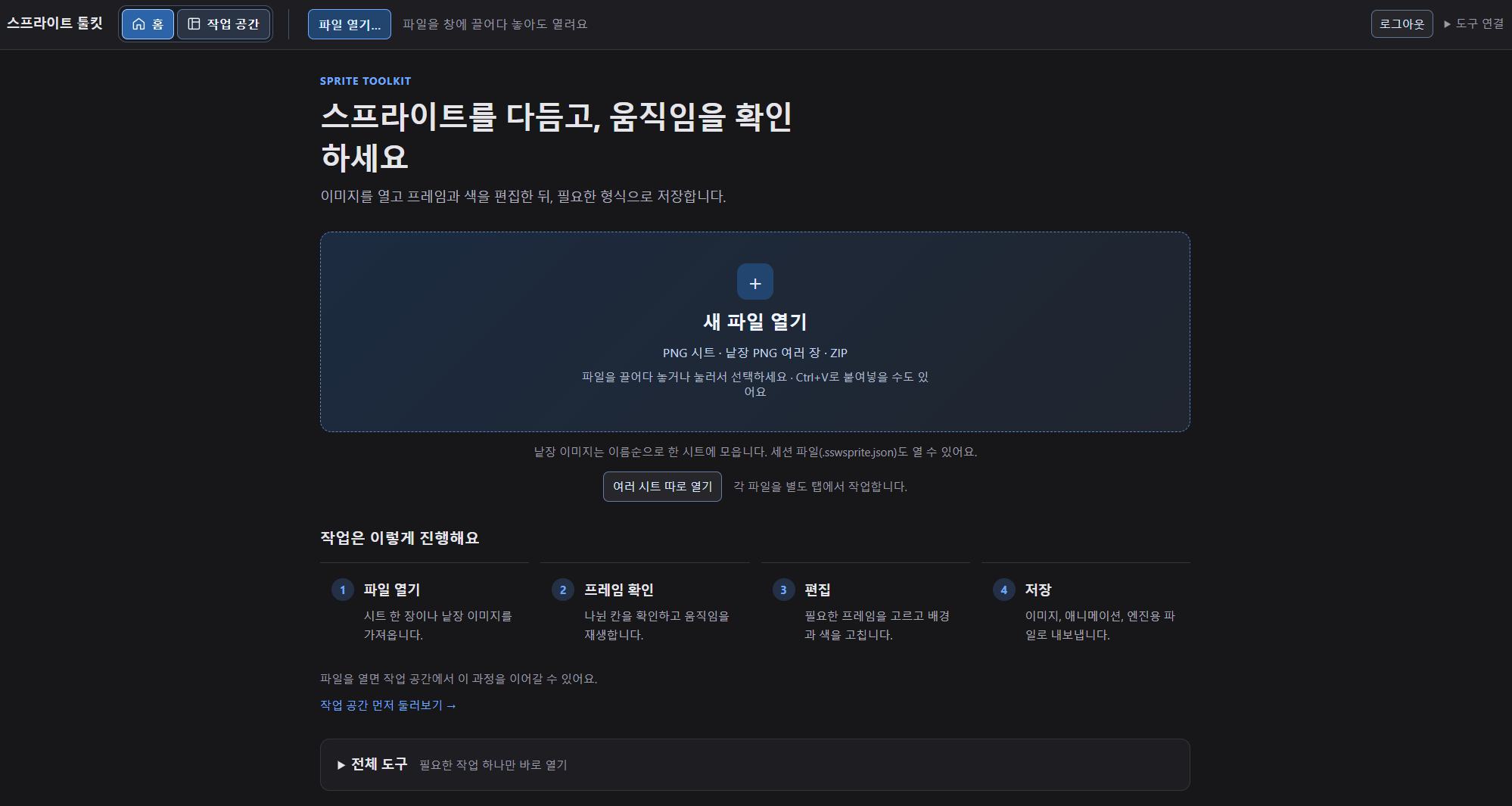The width and height of the screenshot is (1512, 806).
Task: Click step 2 circle for 프레임 확인
Action: point(563,590)
